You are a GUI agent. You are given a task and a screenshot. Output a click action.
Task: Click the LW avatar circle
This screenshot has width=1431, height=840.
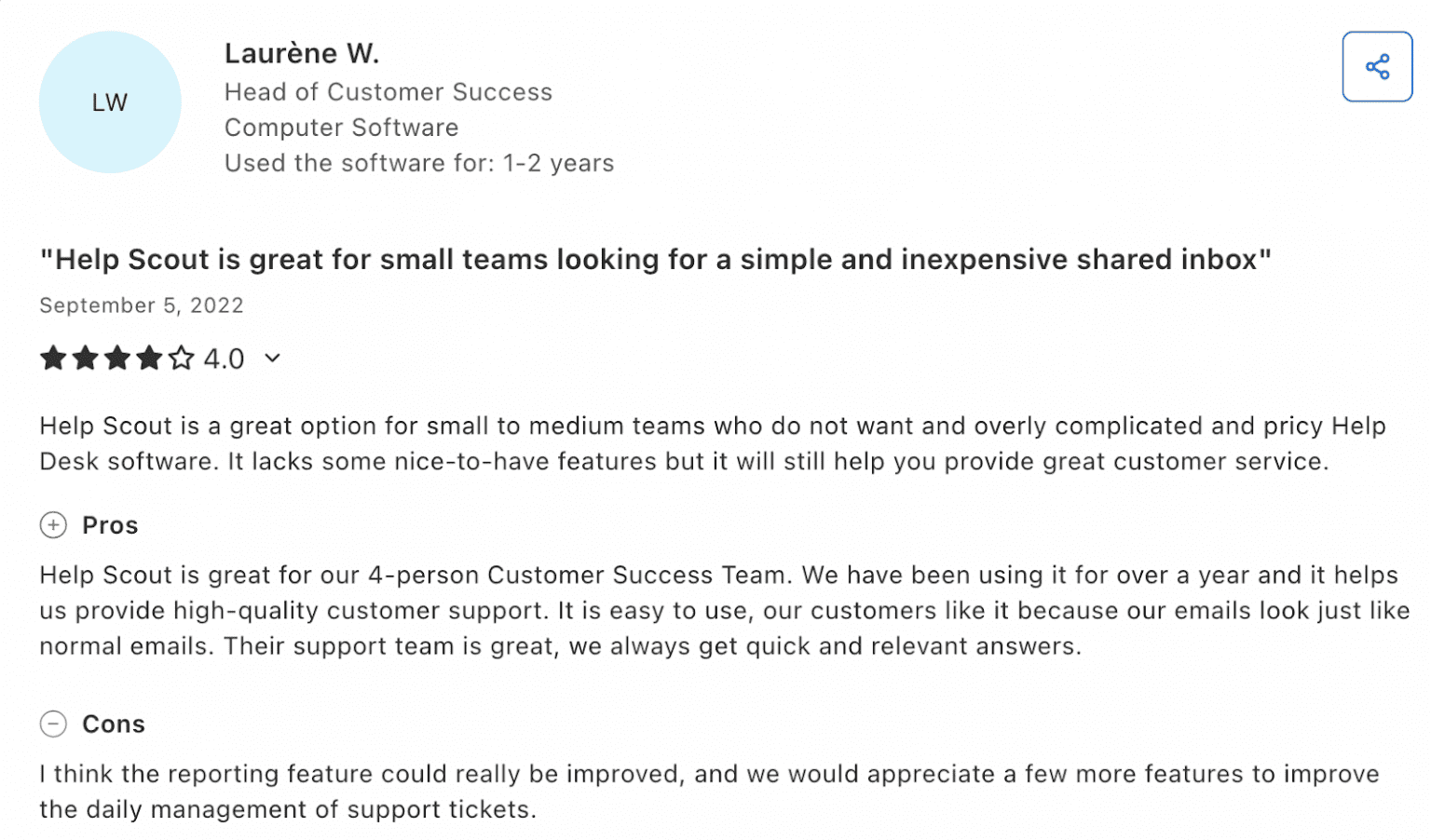(x=110, y=102)
